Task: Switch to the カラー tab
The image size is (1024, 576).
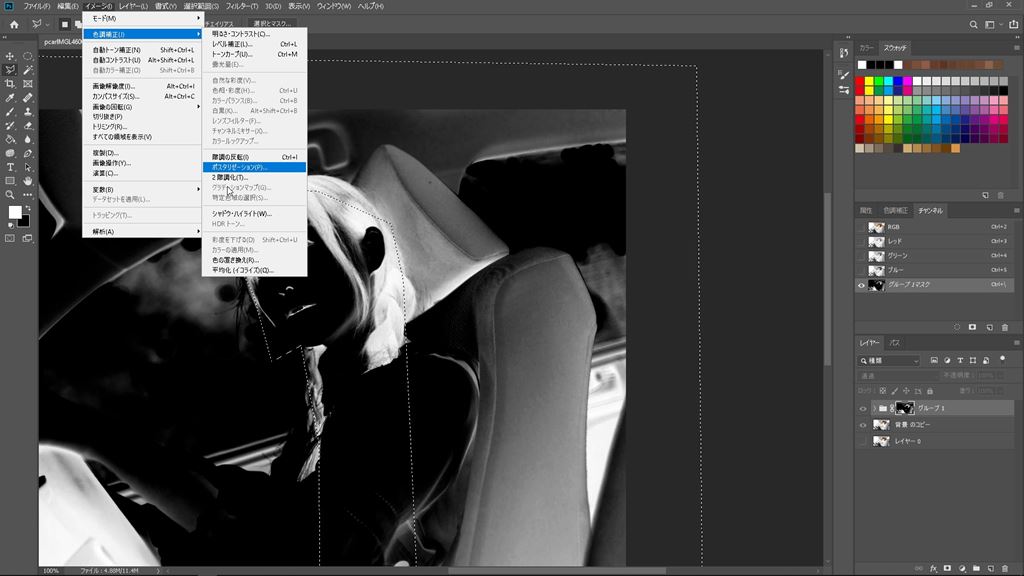Action: pos(866,47)
